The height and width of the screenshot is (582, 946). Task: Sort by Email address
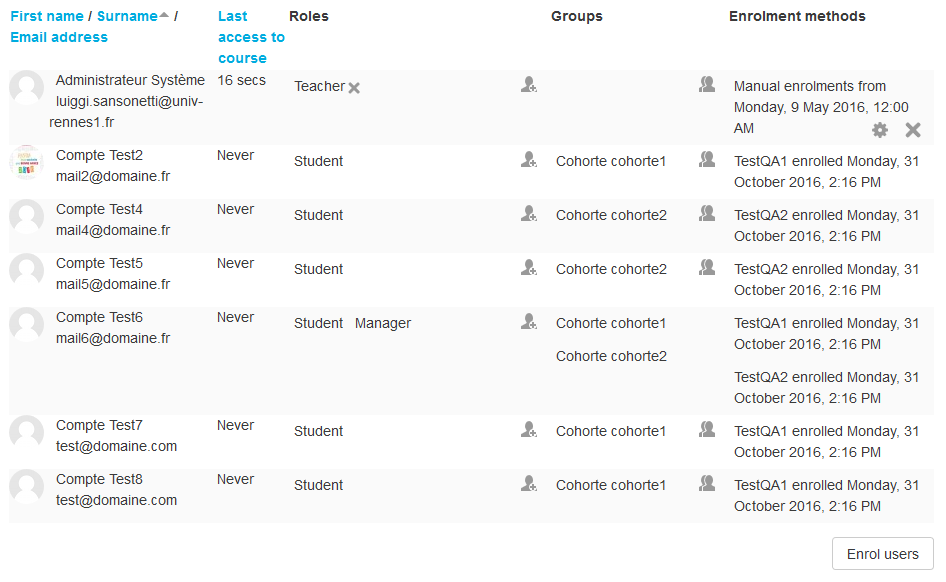pyautogui.click(x=59, y=37)
